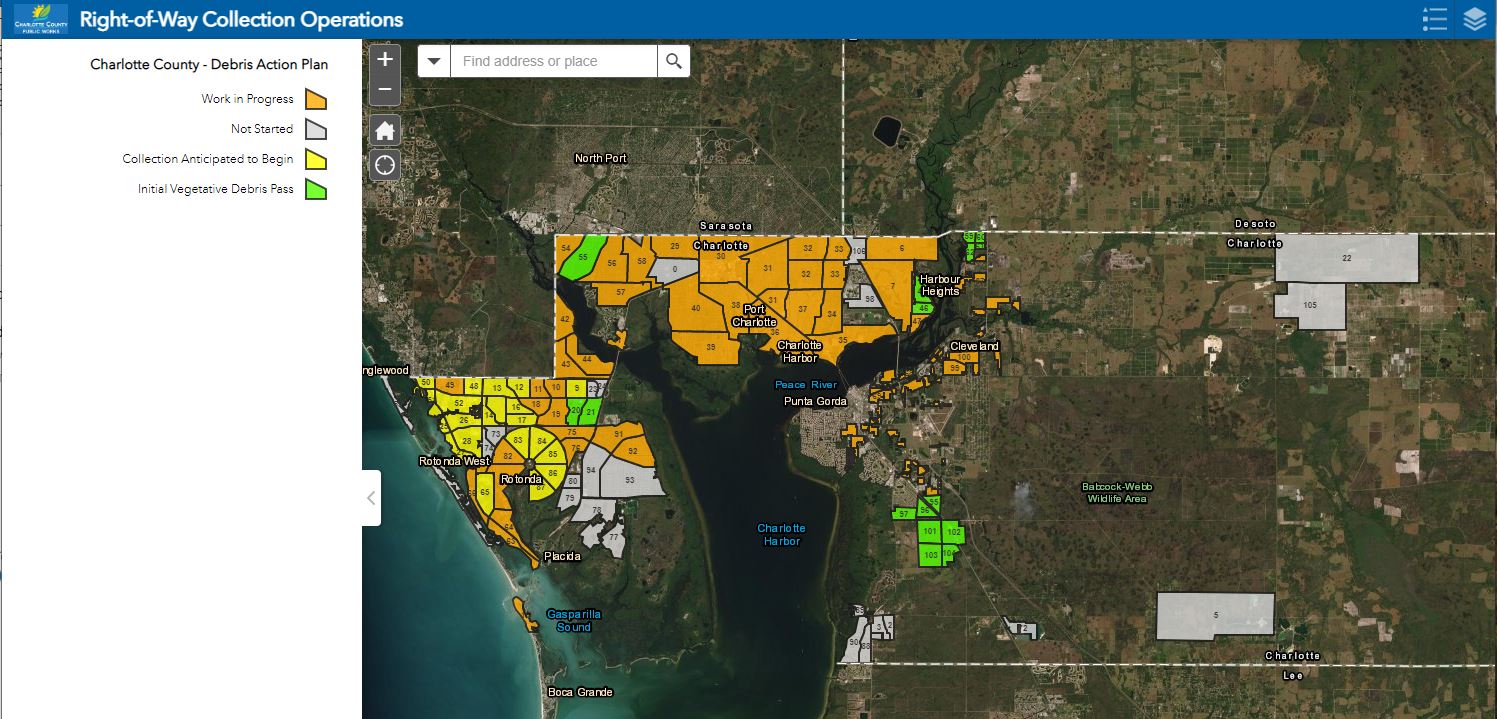Click the Not Started gray swatch
Image resolution: width=1497 pixels, height=719 pixels.
(x=316, y=129)
